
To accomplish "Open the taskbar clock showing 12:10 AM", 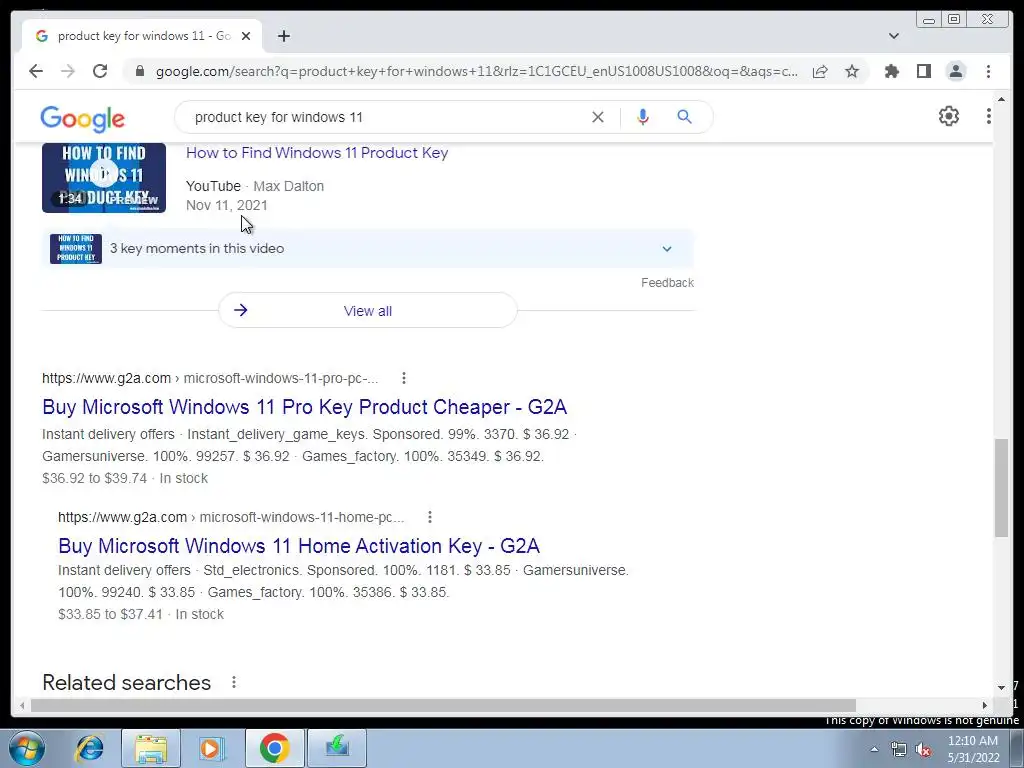I will [973, 749].
